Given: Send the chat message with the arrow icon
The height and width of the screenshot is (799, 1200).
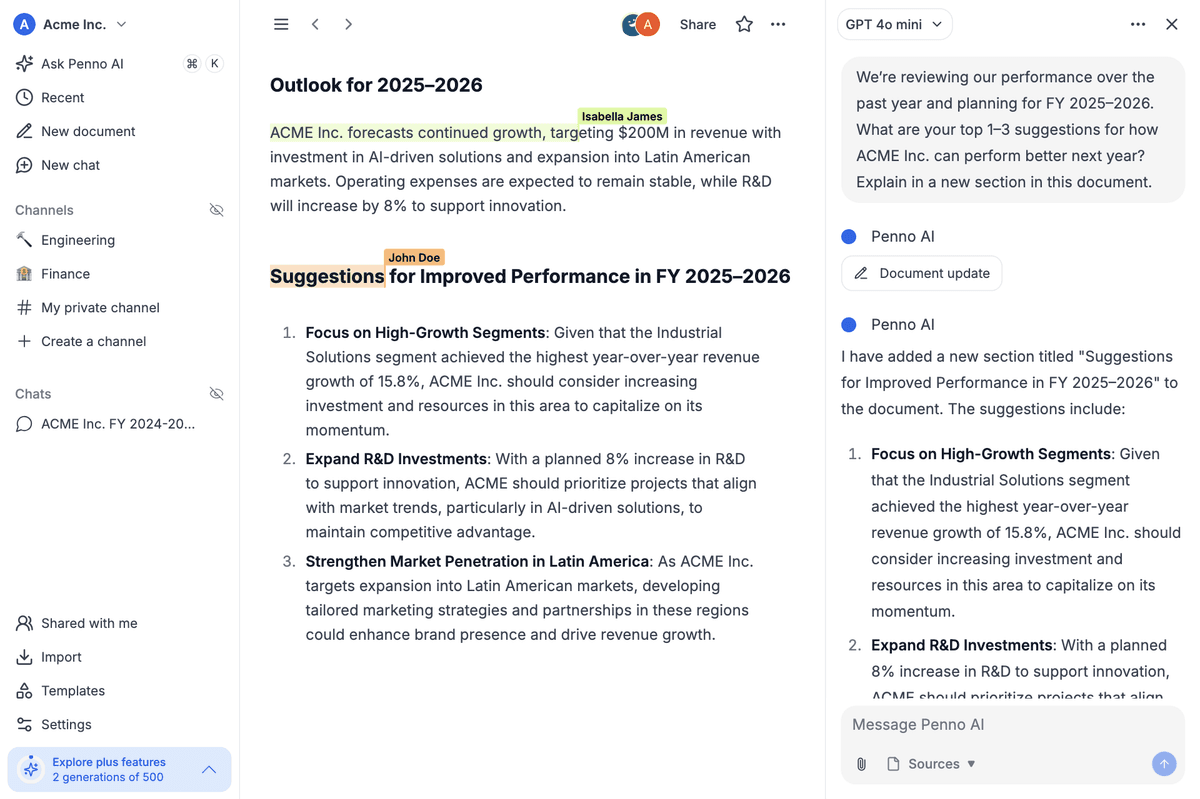Looking at the screenshot, I should pos(1164,763).
